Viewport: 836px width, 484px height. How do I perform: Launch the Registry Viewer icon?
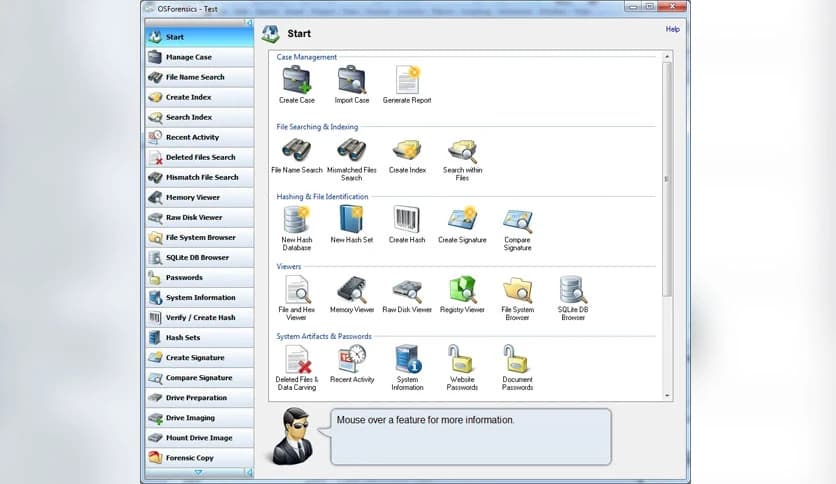click(x=462, y=290)
